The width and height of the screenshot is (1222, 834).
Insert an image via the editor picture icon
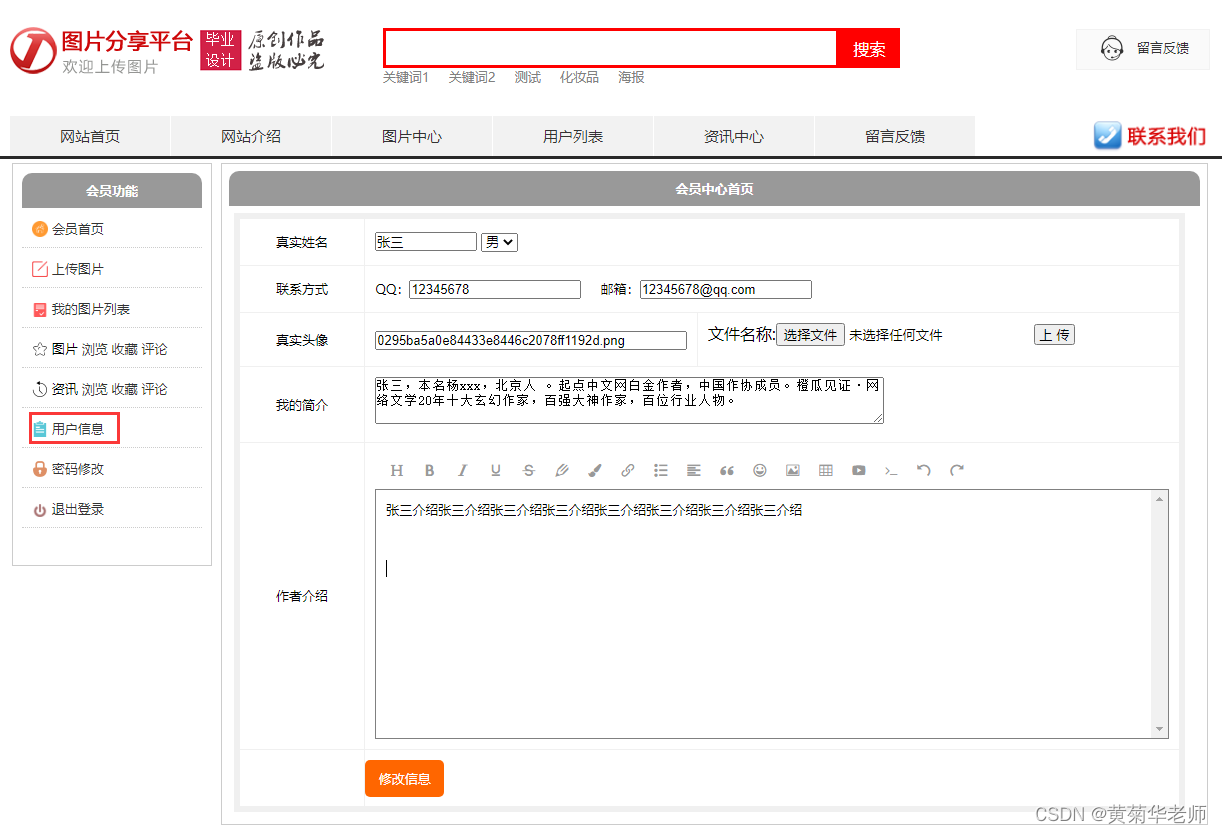[793, 470]
